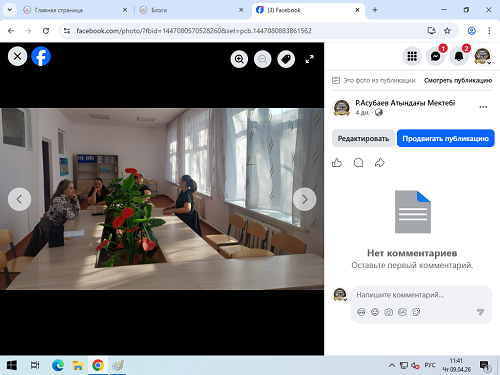500x375 pixels.
Task: Click the comment bubble icon
Action: [x=358, y=163]
